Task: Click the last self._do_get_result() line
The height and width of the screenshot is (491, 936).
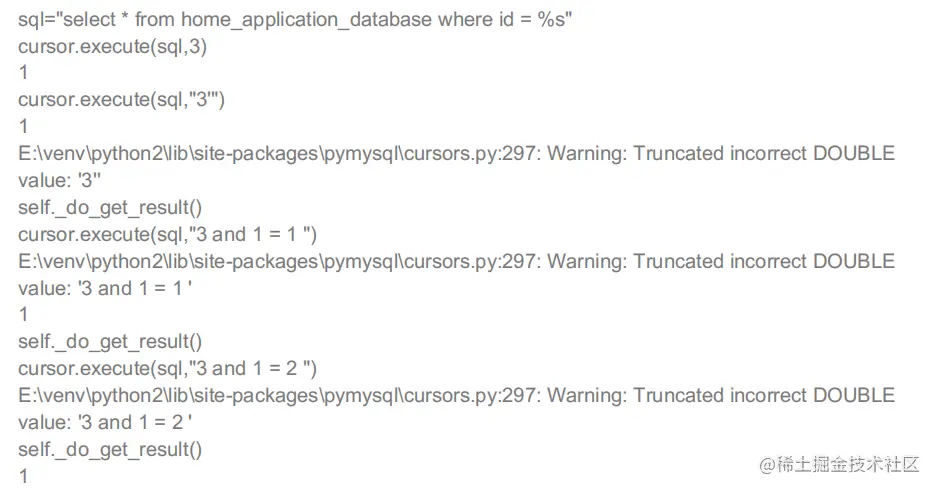Action: [110, 449]
